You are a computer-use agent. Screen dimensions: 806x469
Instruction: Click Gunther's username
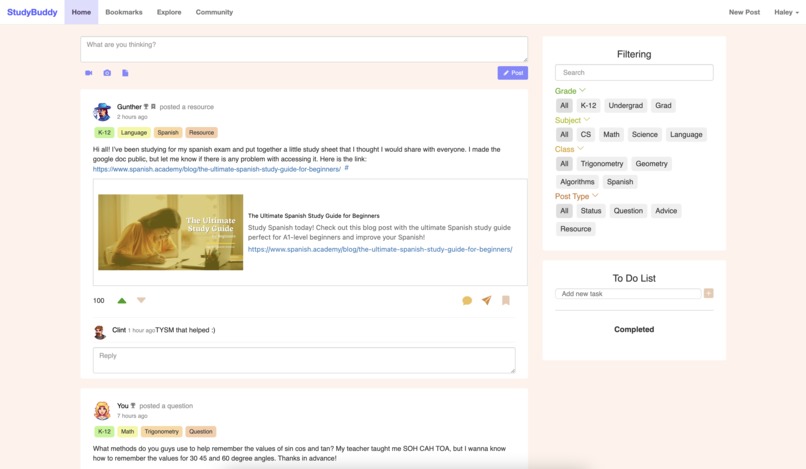tap(129, 106)
